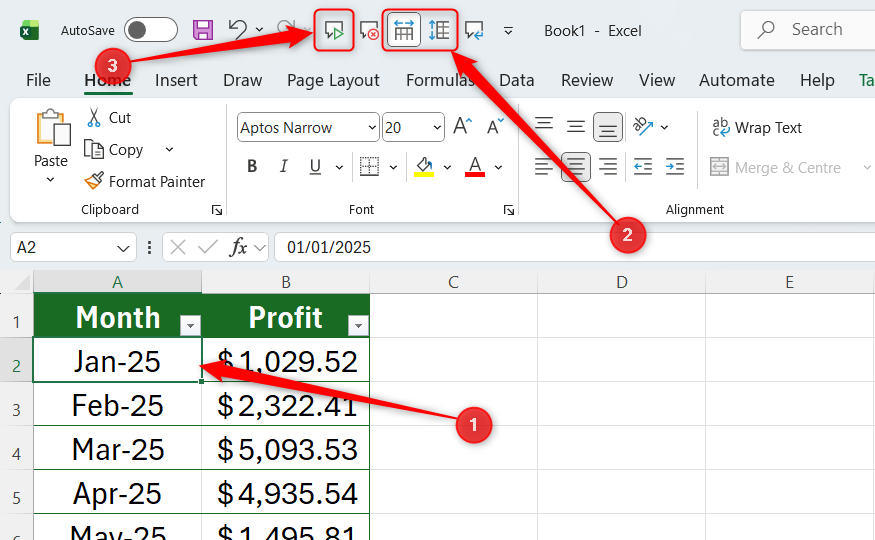Select Align Right icon

[608, 166]
